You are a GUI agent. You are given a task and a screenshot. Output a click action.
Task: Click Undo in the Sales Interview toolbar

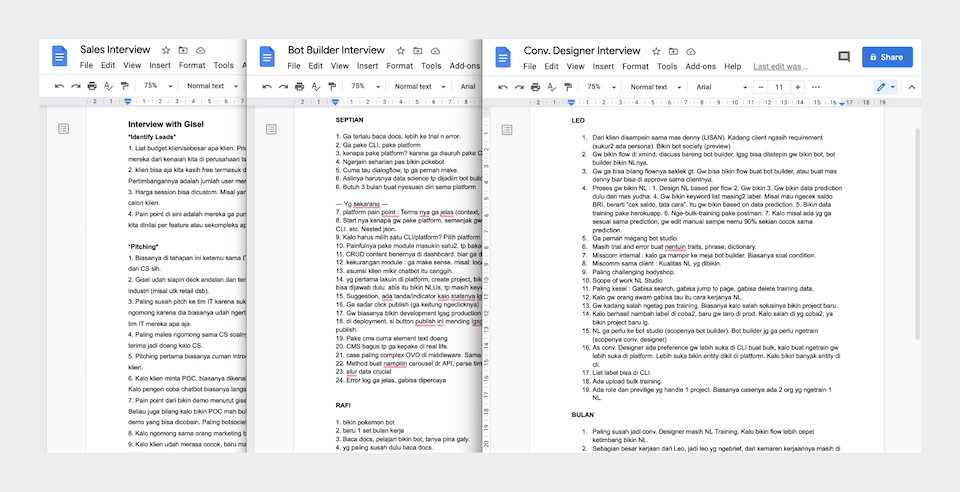pos(59,86)
